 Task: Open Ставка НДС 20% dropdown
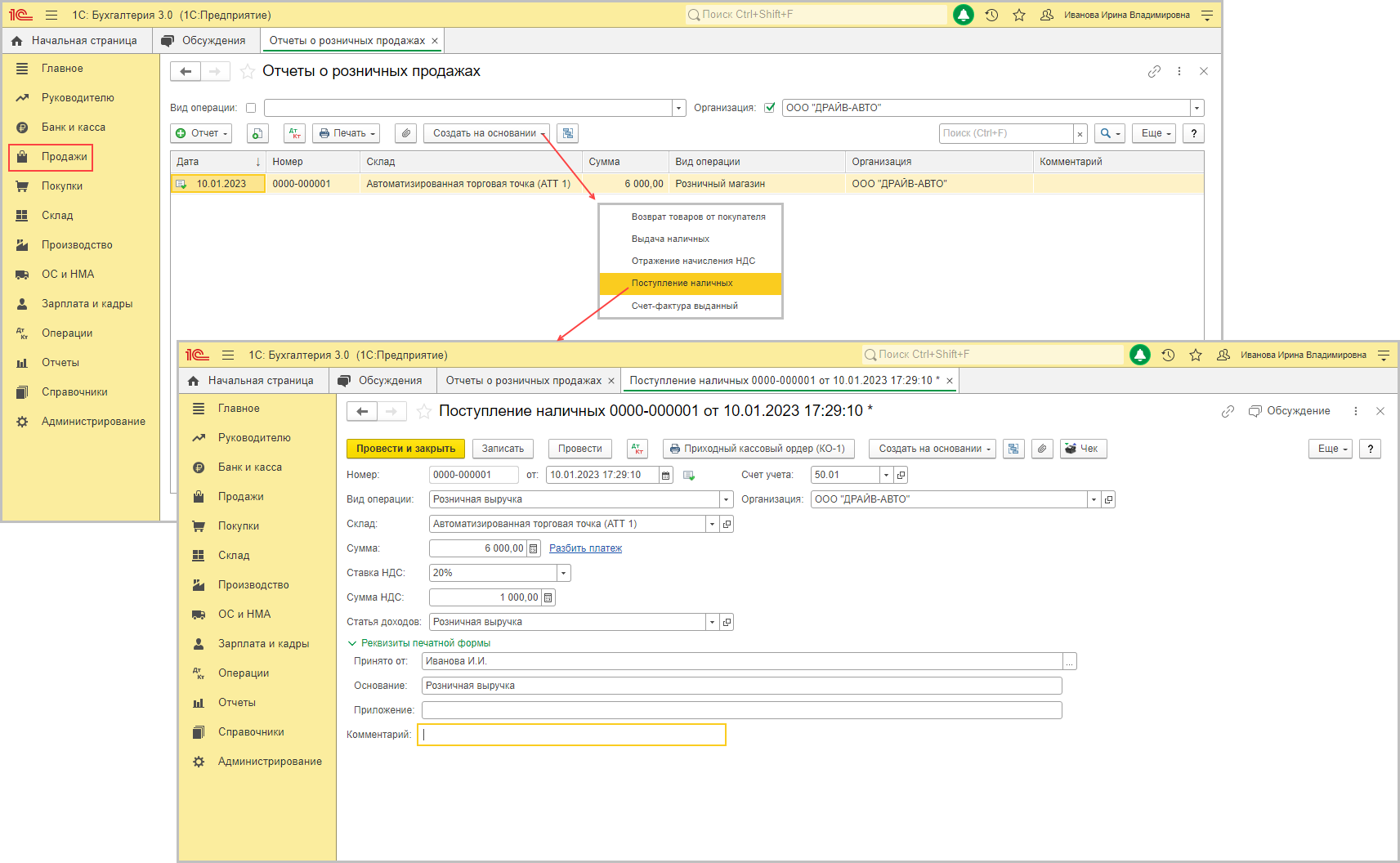coord(563,573)
